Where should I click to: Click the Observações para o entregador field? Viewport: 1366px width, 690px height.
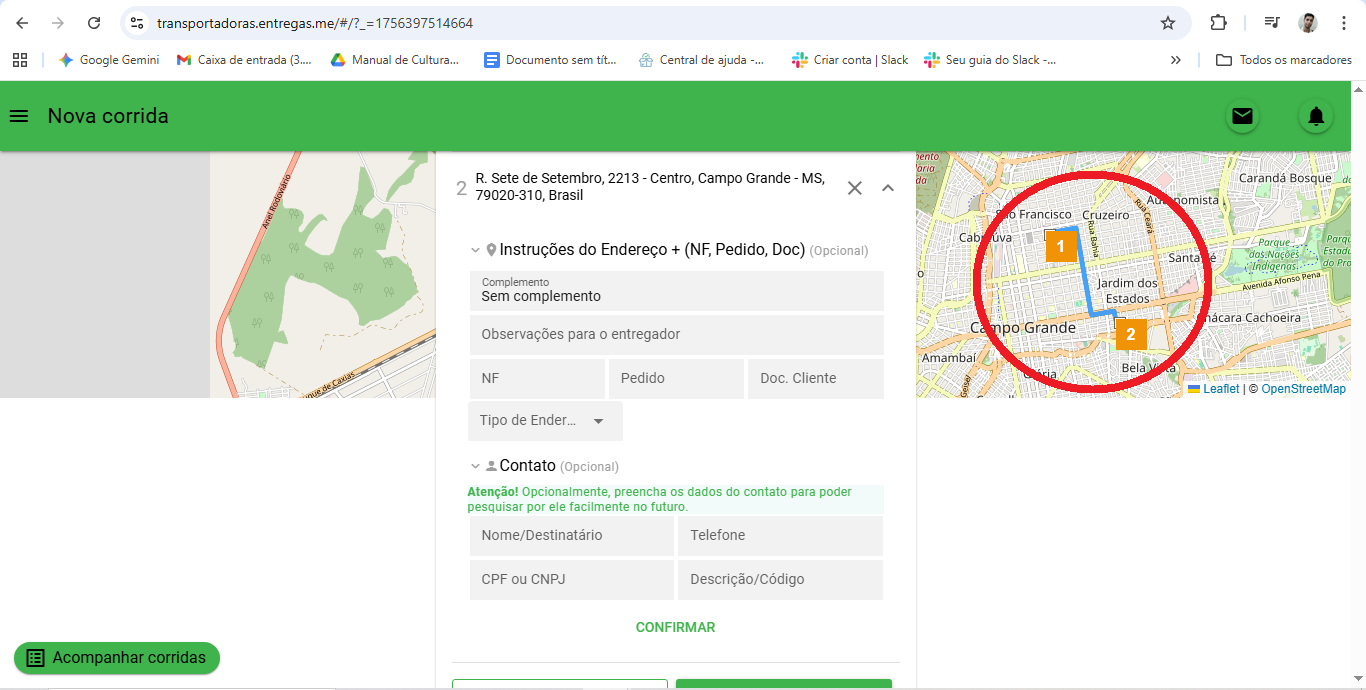coord(677,335)
